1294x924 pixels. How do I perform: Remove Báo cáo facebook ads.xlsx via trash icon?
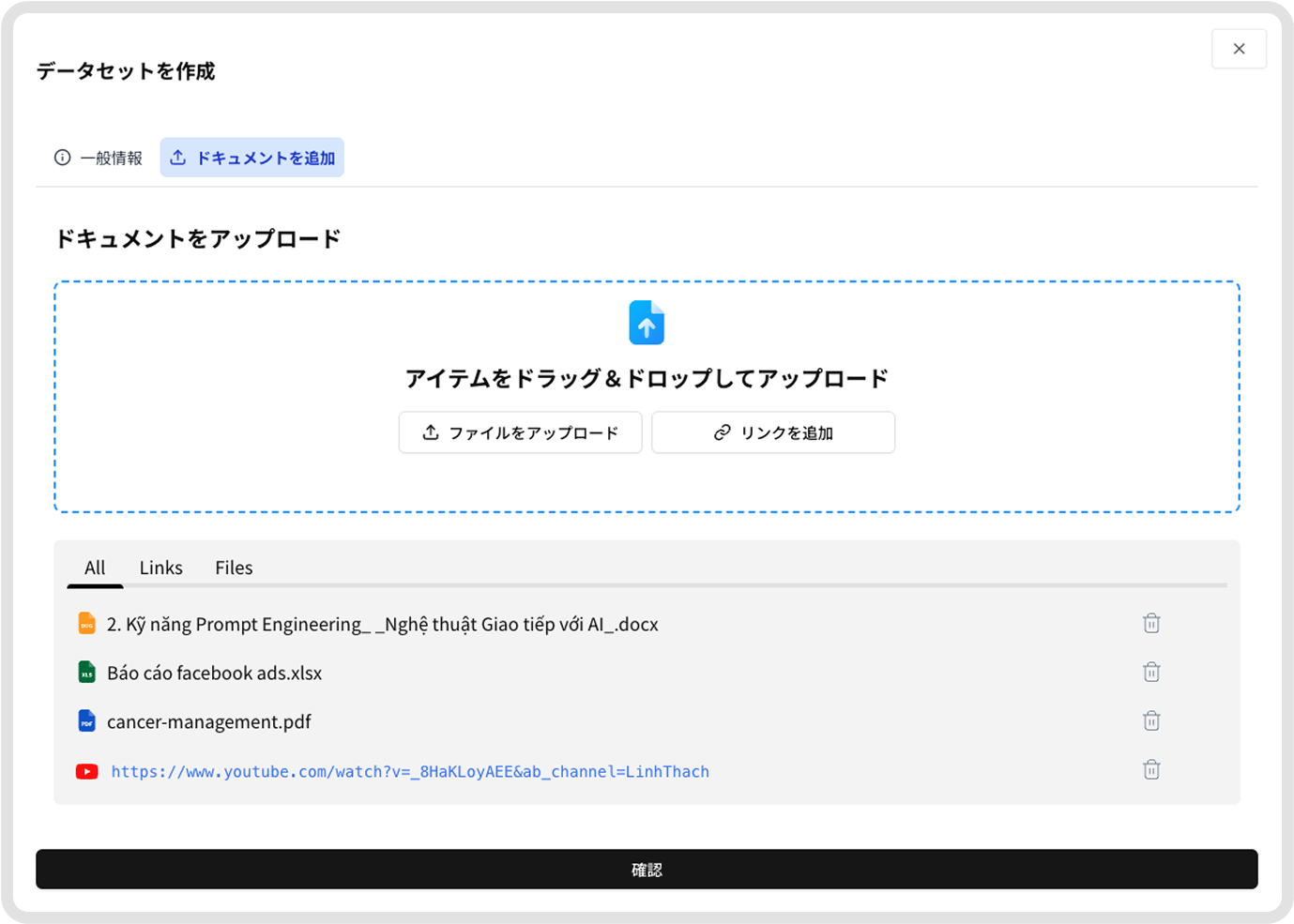tap(1151, 672)
